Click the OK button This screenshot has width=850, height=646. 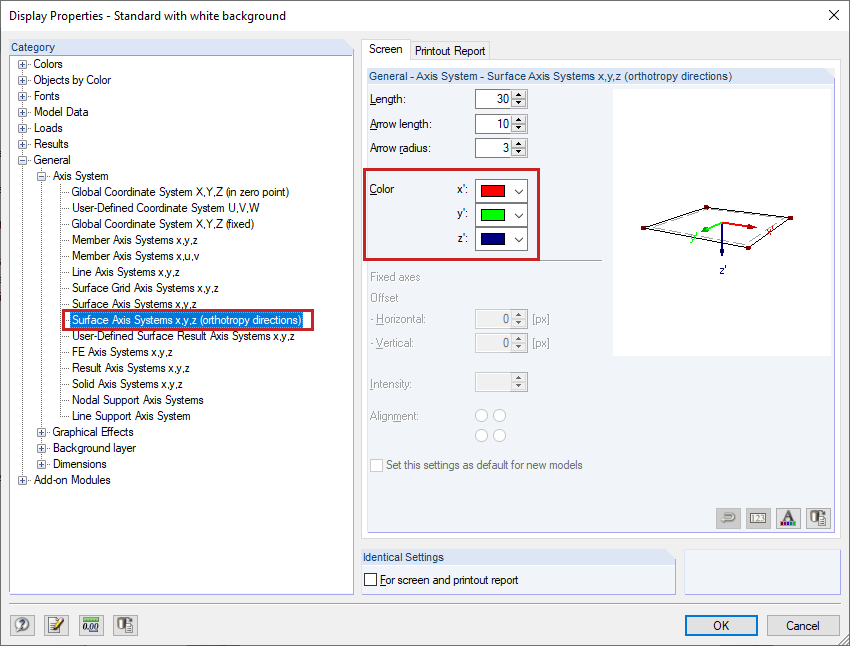click(x=721, y=624)
